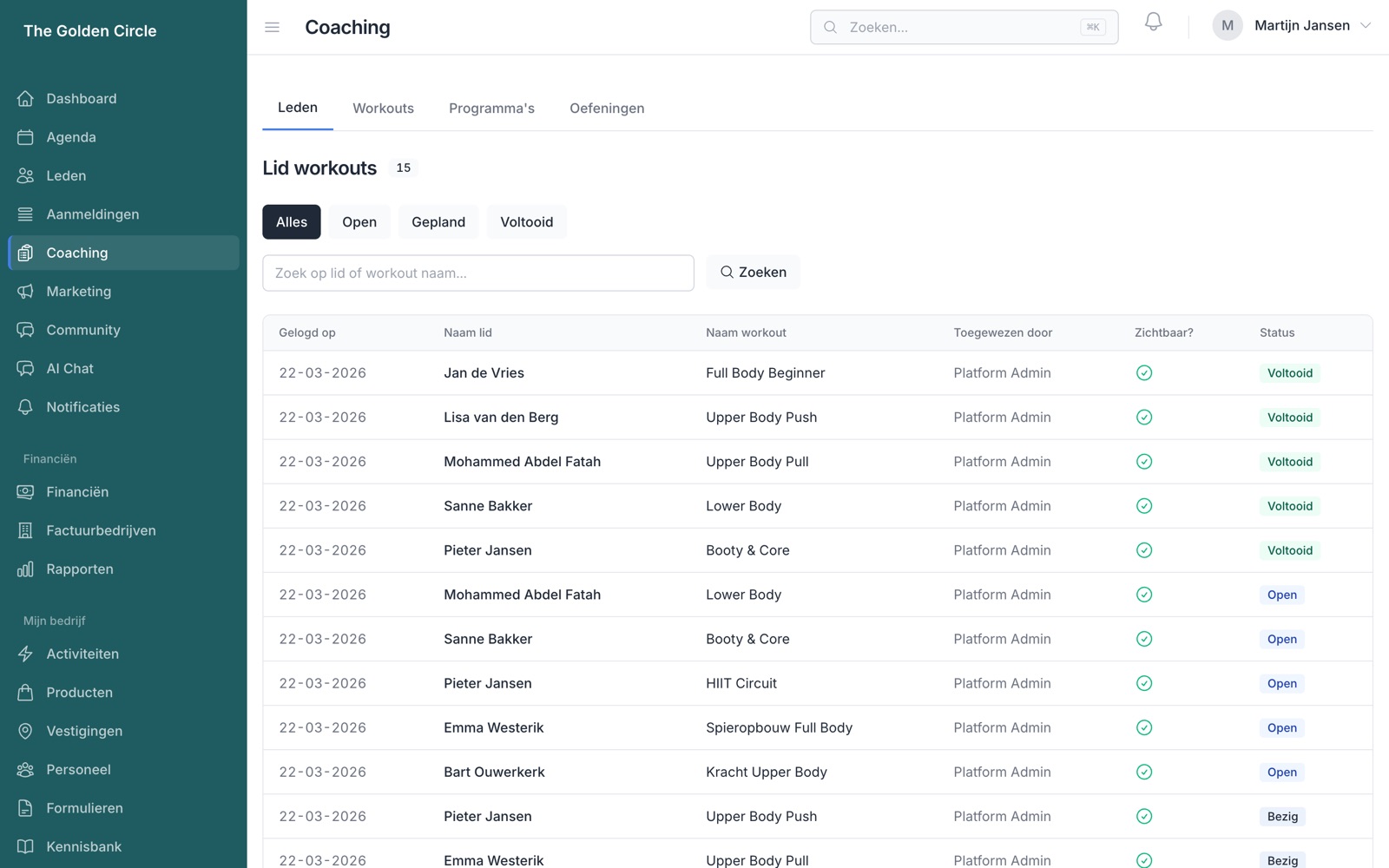Switch to the Programma's tab

pos(491,108)
